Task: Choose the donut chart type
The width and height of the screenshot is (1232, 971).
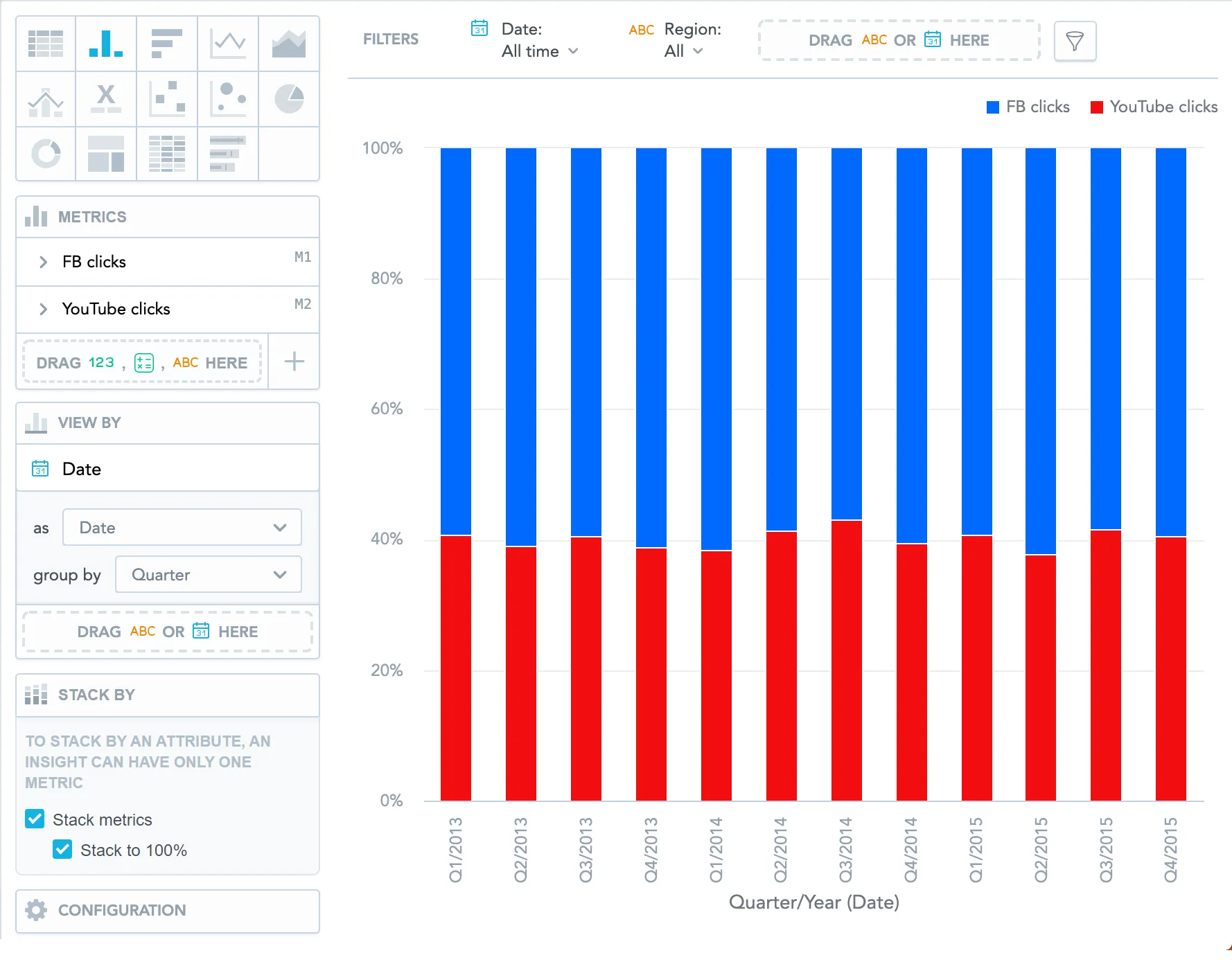Action: (45, 154)
